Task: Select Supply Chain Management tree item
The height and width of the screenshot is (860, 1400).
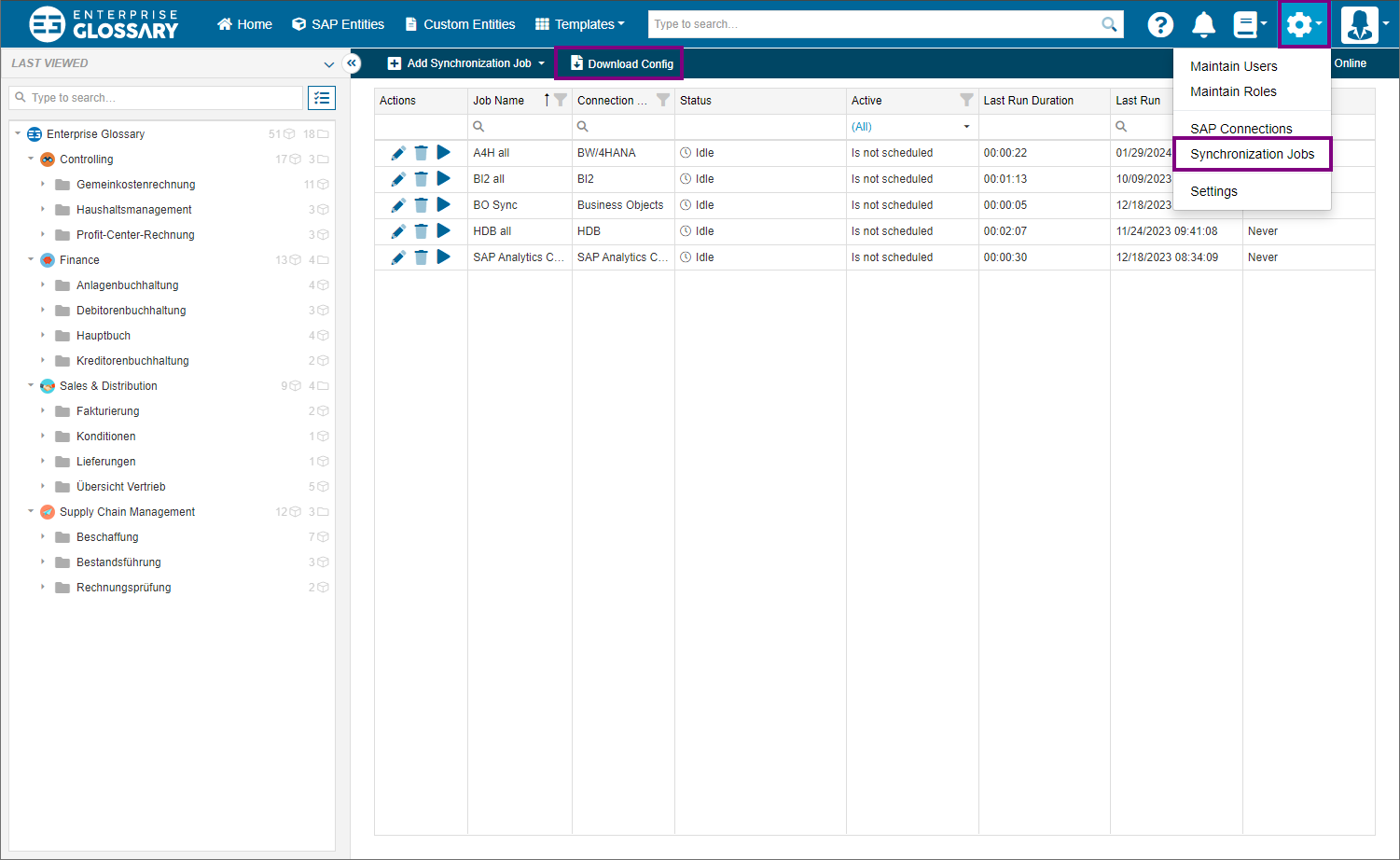Action: pos(127,512)
